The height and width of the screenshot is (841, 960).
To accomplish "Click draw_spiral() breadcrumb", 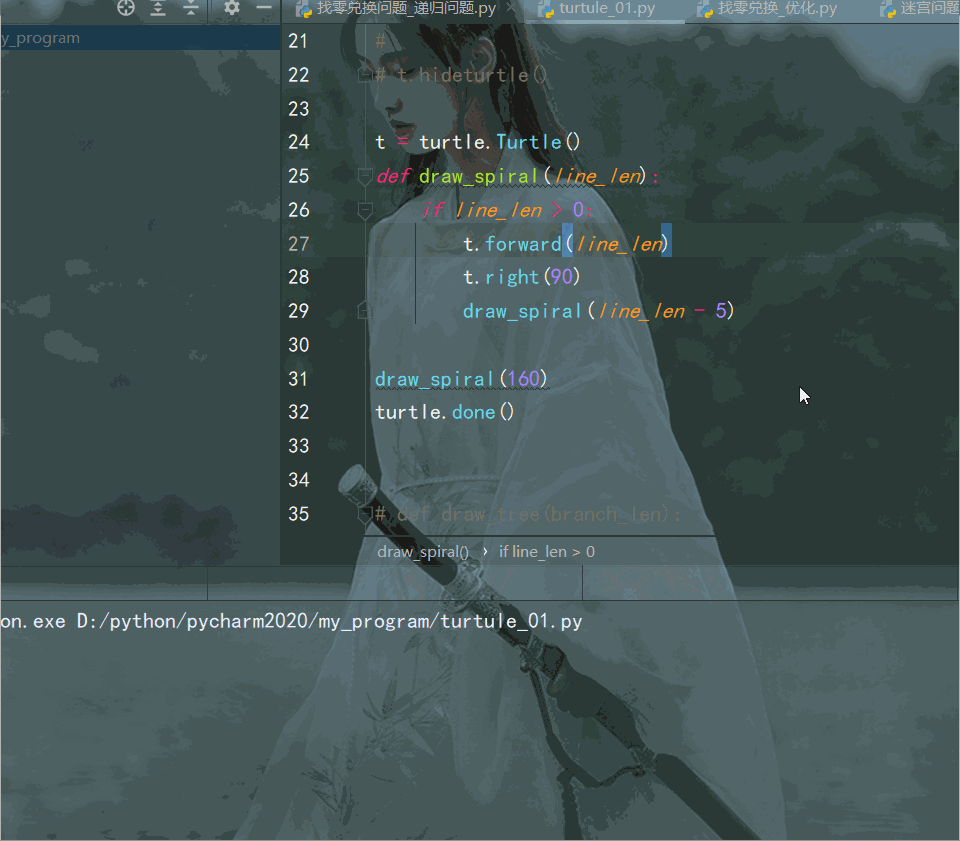I will [423, 552].
